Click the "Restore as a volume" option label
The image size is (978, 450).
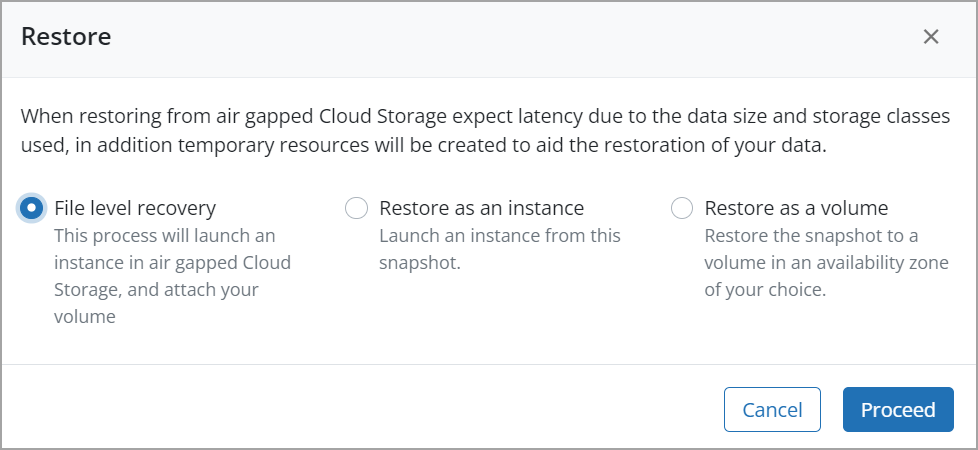pyautogui.click(x=796, y=208)
